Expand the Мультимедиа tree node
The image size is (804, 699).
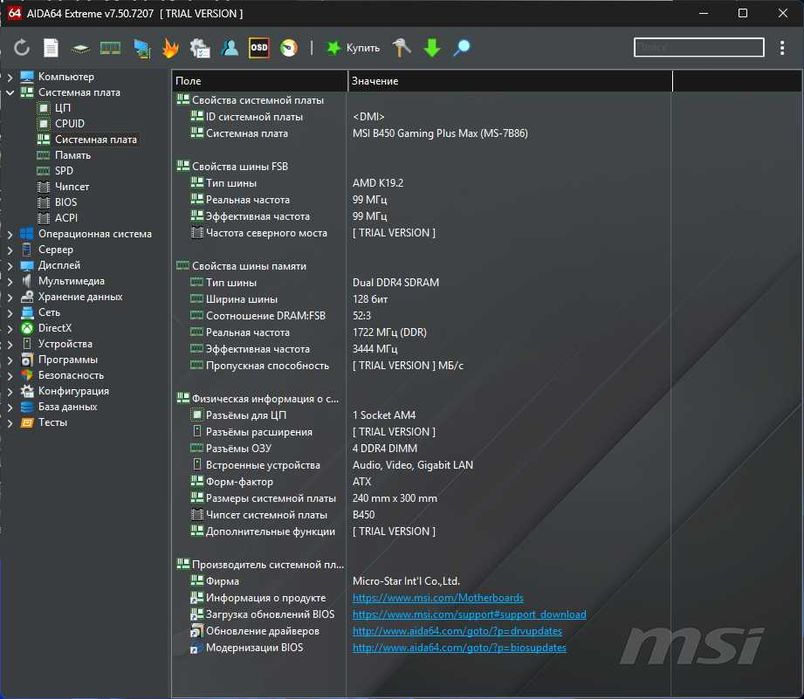[x=10, y=282]
